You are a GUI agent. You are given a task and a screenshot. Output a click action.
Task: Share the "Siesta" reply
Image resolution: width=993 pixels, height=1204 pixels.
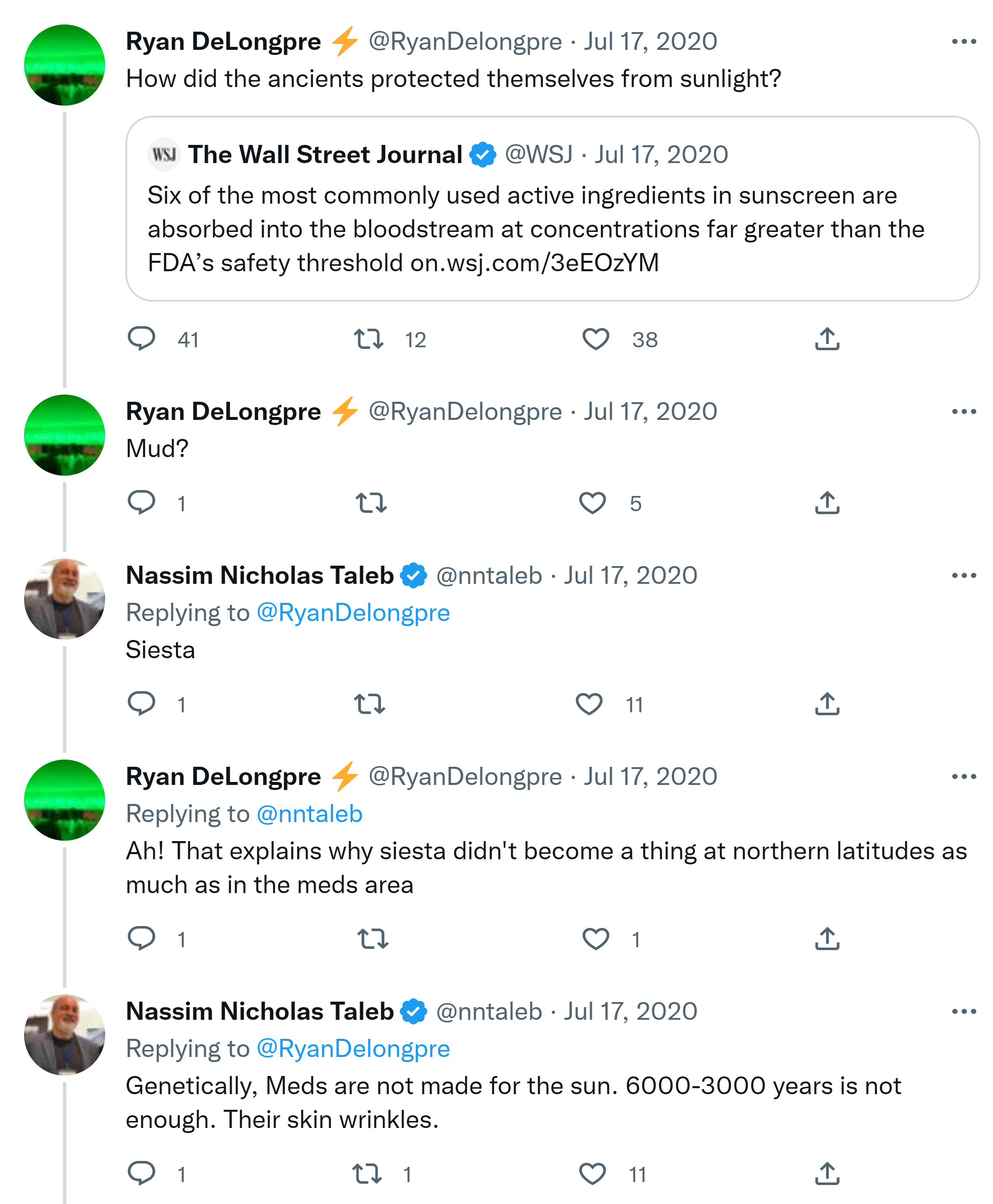(x=827, y=703)
